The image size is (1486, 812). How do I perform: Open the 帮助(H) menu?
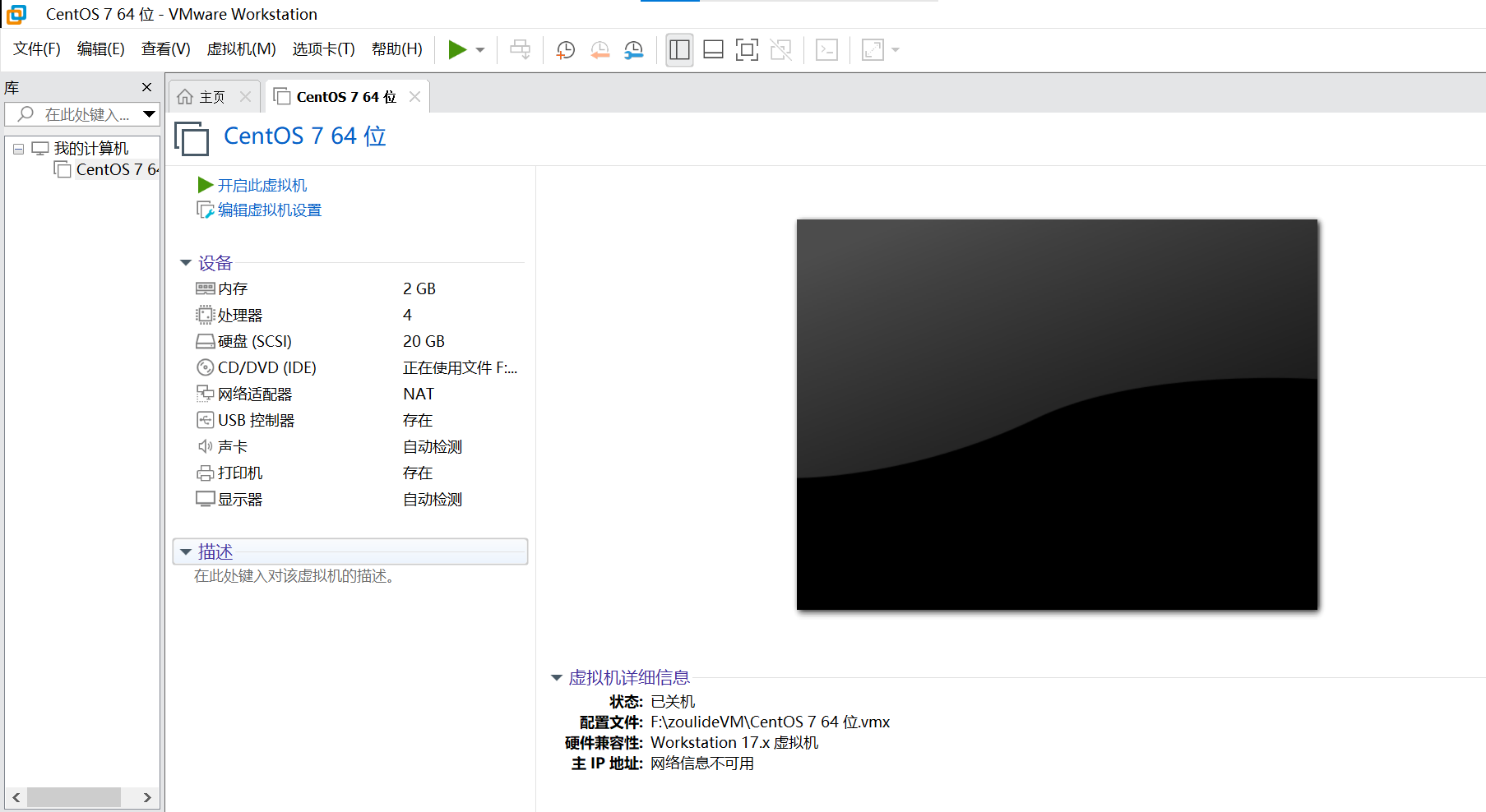[x=397, y=49]
